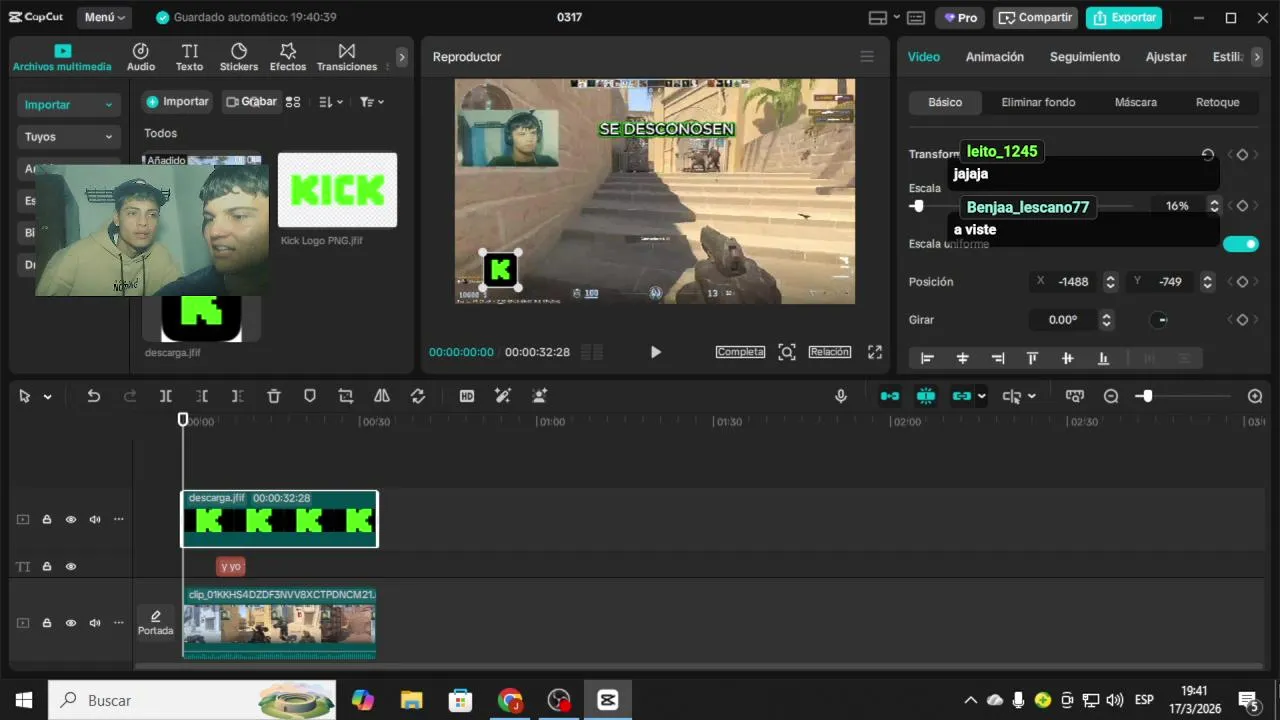Set preview quality via Completa button
Screen dimensions: 1280x720
tap(740, 352)
